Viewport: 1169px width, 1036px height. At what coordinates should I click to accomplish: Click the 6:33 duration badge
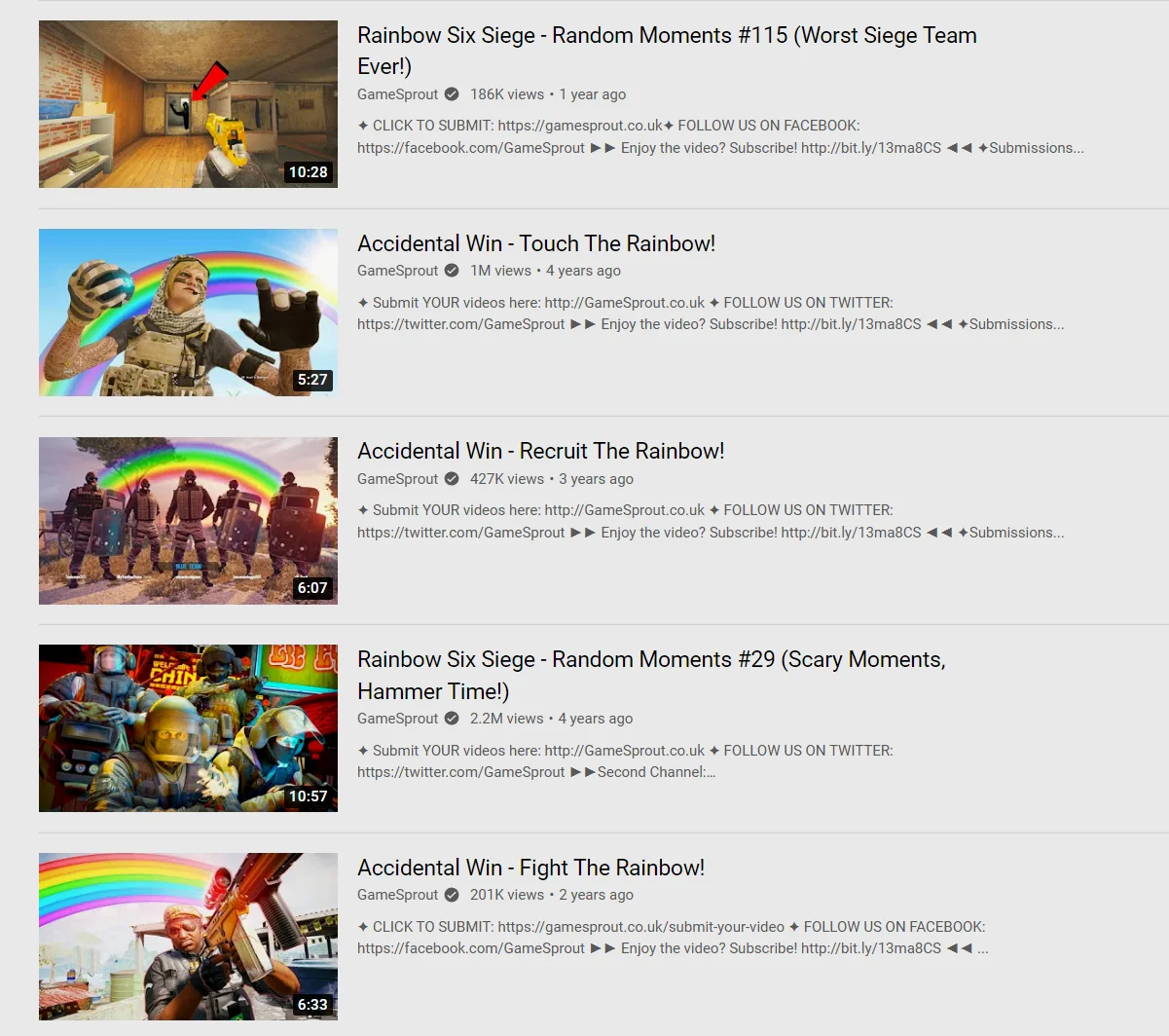click(x=312, y=1005)
